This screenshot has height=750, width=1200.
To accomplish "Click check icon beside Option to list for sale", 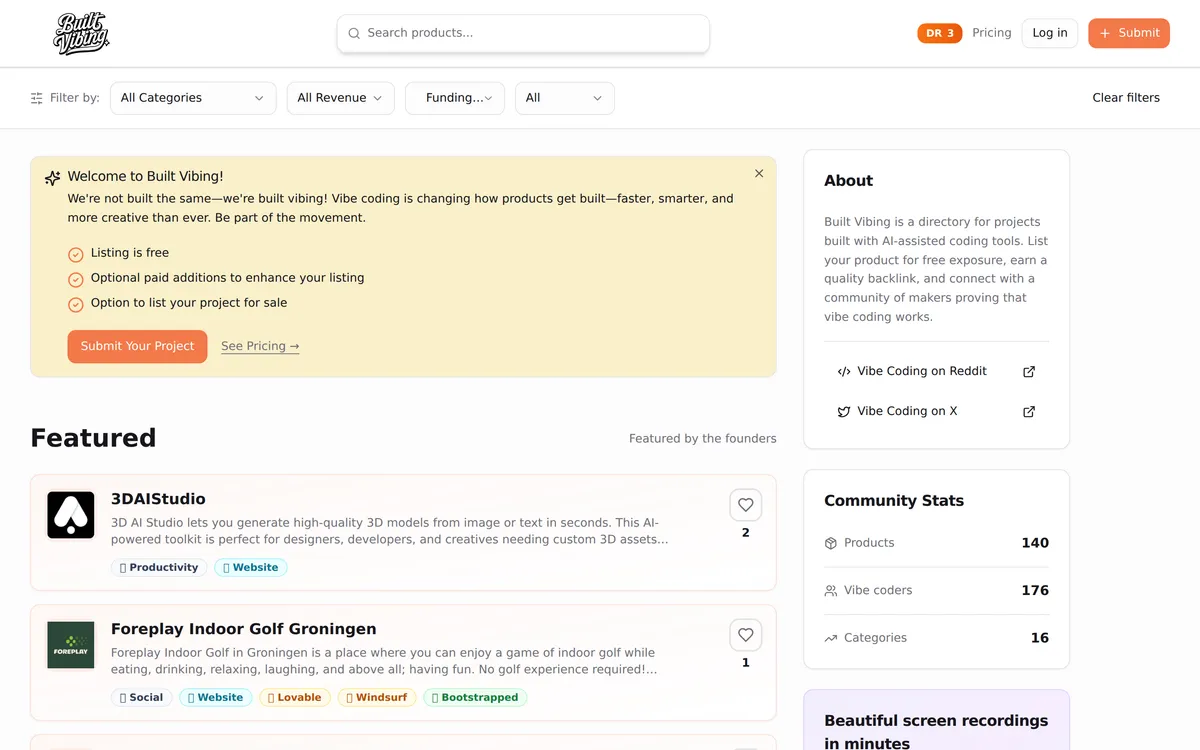I will click(x=76, y=304).
